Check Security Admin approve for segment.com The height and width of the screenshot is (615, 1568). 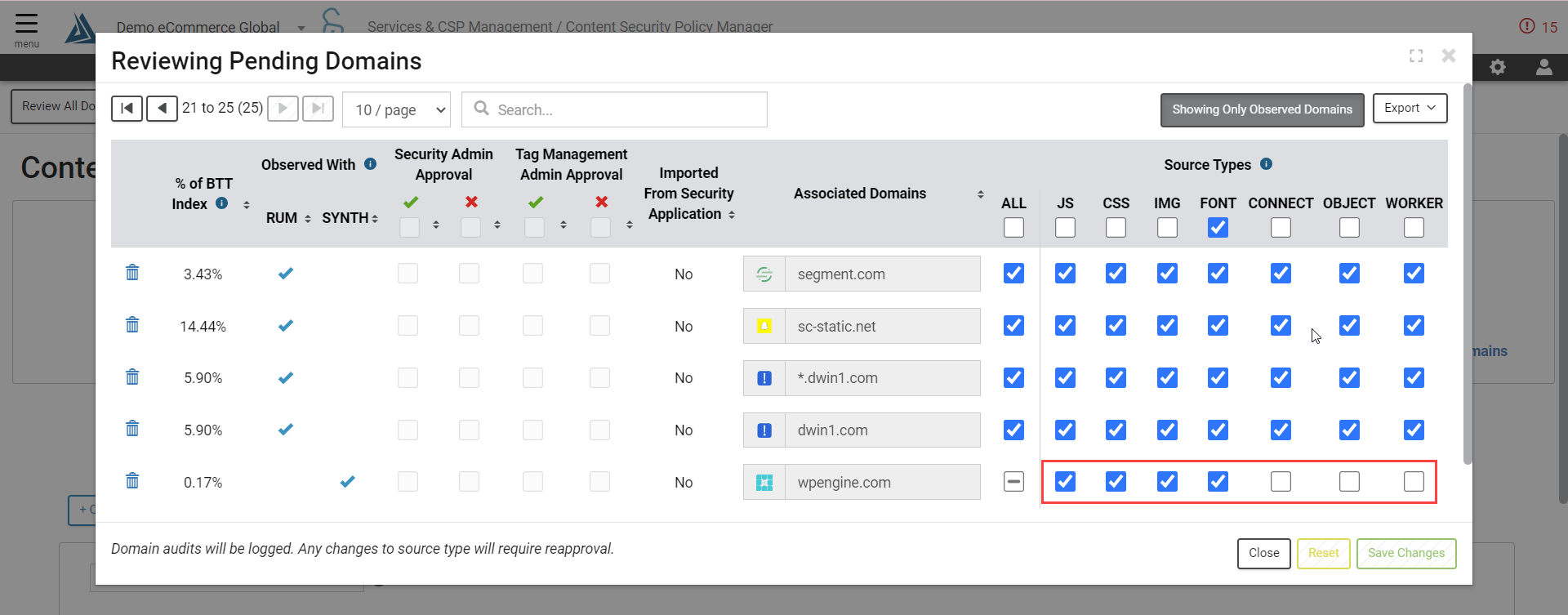click(x=408, y=273)
